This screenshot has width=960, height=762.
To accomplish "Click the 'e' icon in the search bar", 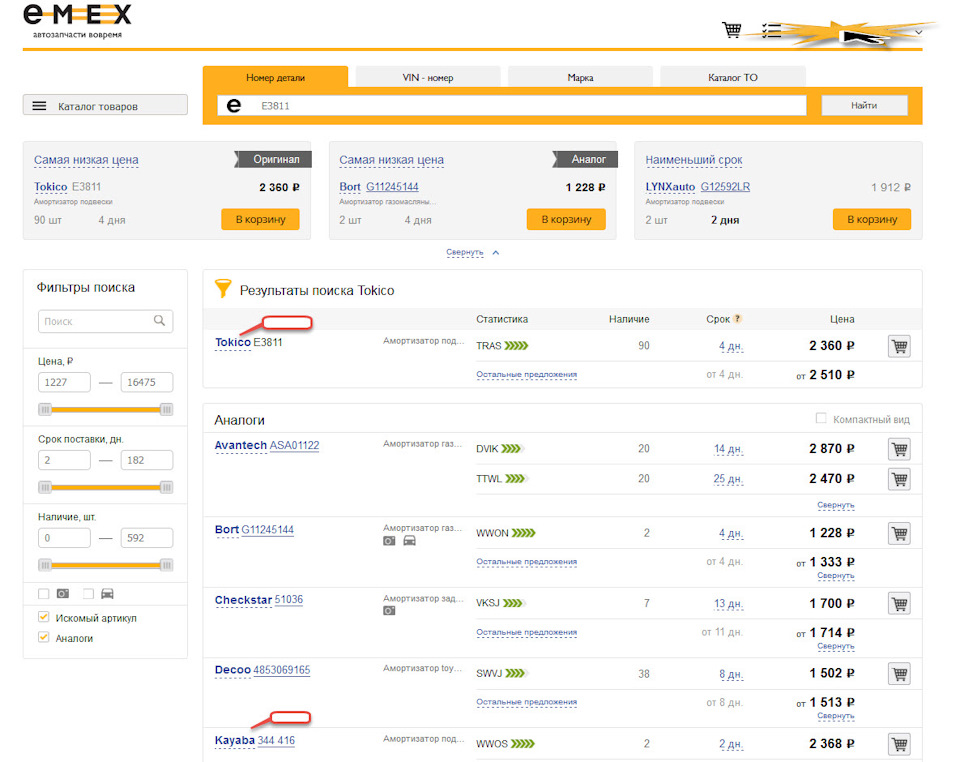I will pyautogui.click(x=234, y=105).
